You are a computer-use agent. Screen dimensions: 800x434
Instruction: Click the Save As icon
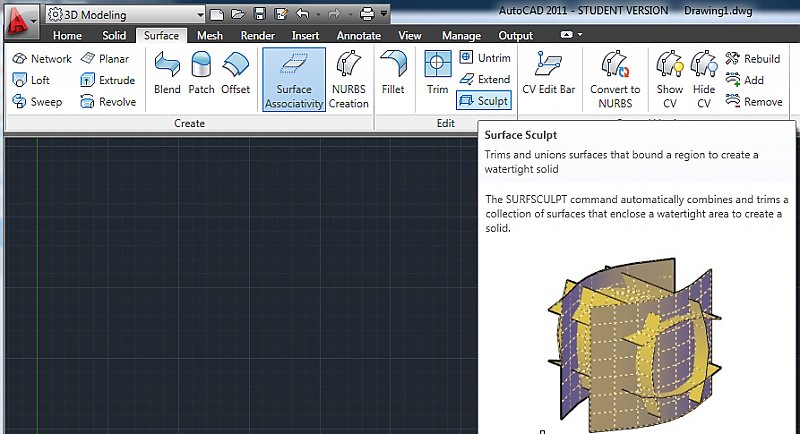point(281,14)
